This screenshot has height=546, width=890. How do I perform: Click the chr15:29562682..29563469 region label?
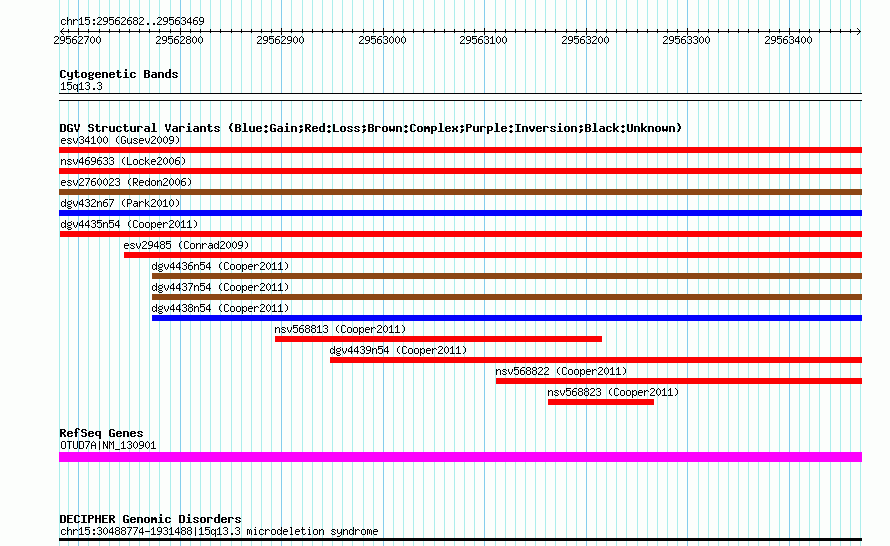pyautogui.click(x=132, y=21)
